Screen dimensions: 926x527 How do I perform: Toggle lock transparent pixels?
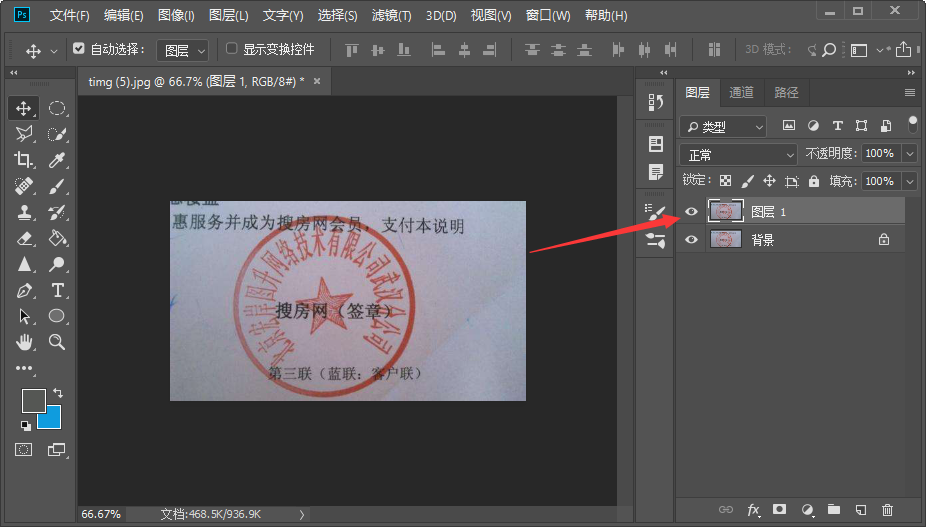click(x=725, y=181)
